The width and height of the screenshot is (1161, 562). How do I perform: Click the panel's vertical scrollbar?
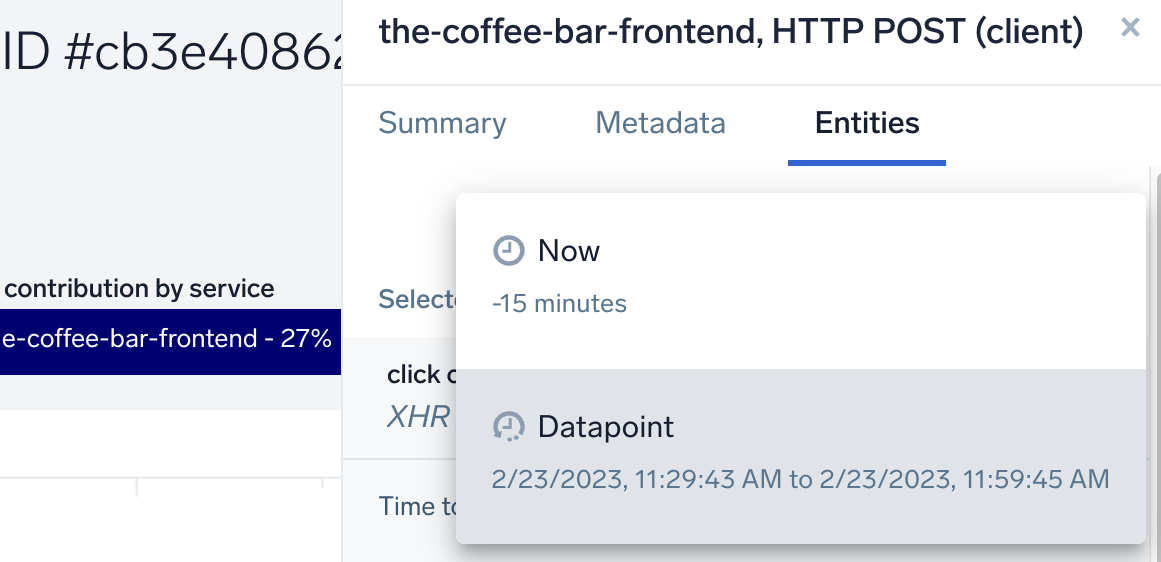coord(1155,350)
